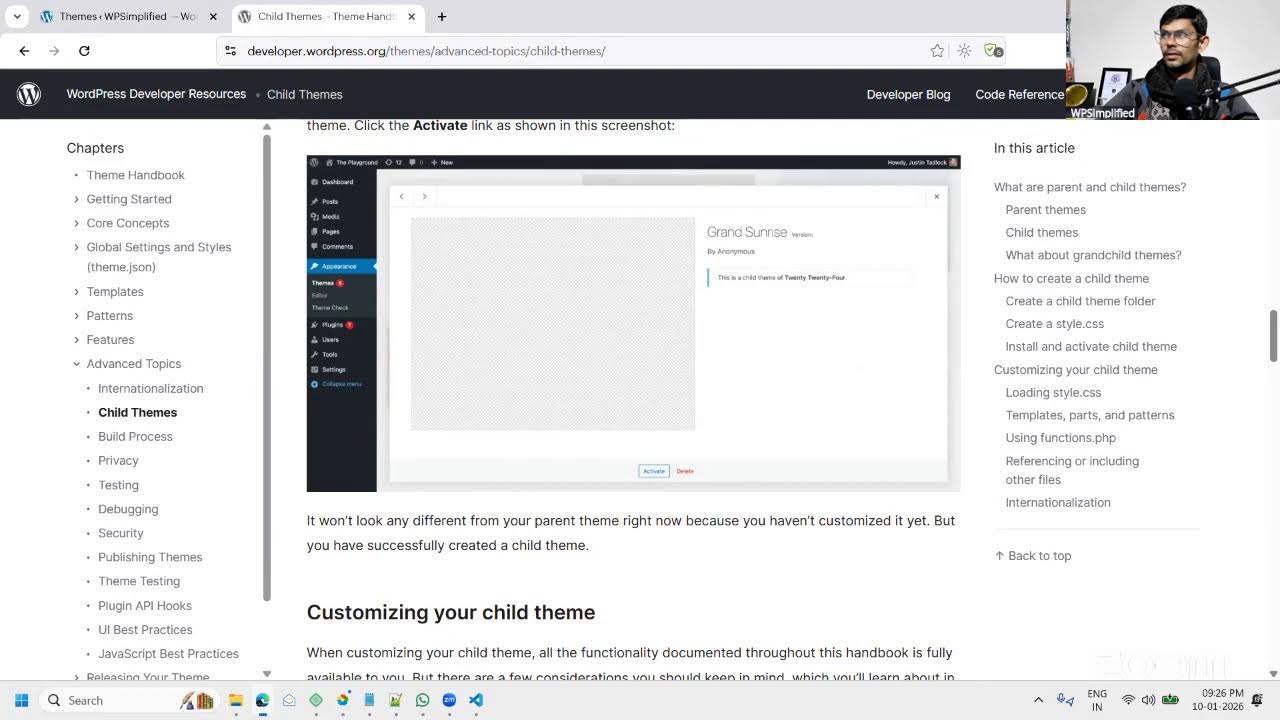Open JavaScript Best Practices chapter
This screenshot has height=720, width=1280.
pos(168,654)
